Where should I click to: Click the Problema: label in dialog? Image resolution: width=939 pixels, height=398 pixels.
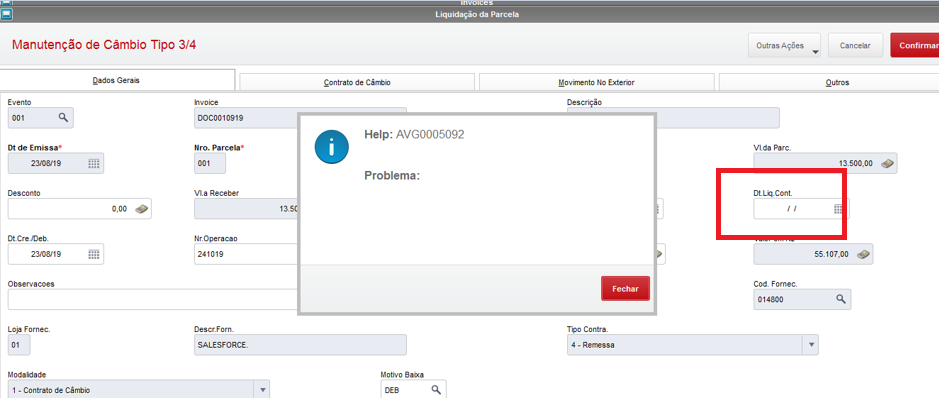pyautogui.click(x=392, y=177)
